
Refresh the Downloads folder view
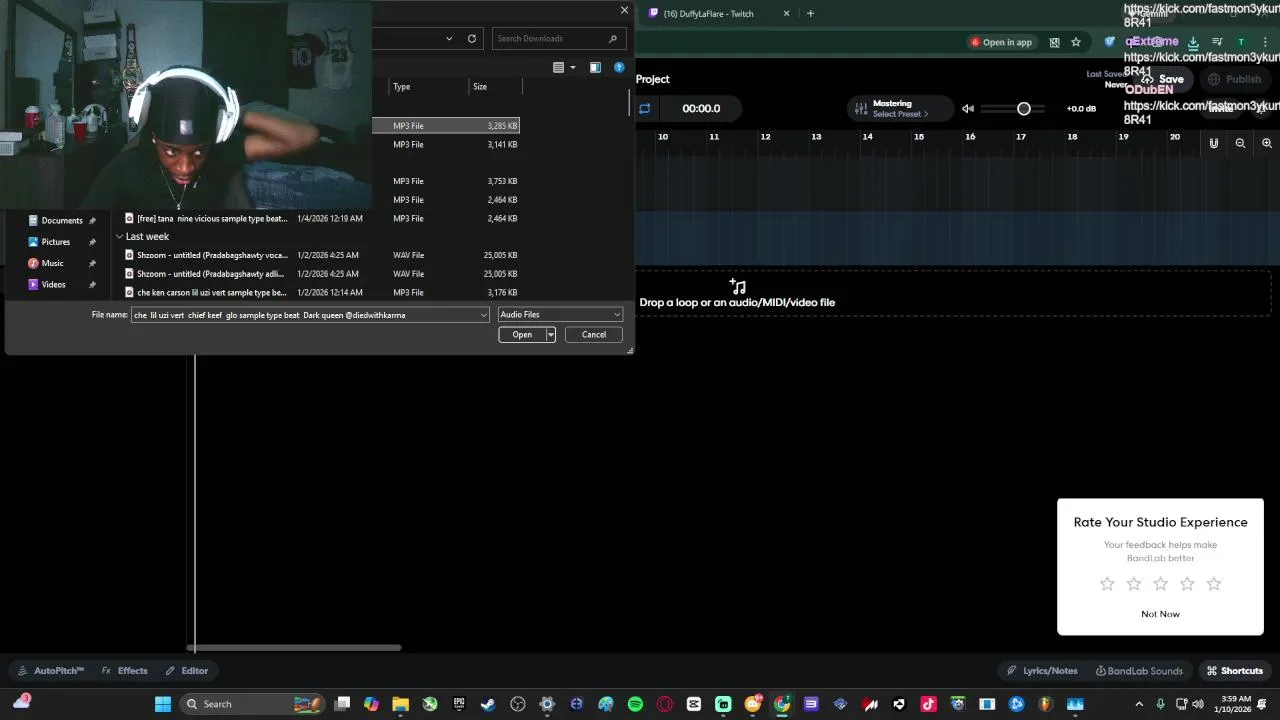[x=472, y=38]
